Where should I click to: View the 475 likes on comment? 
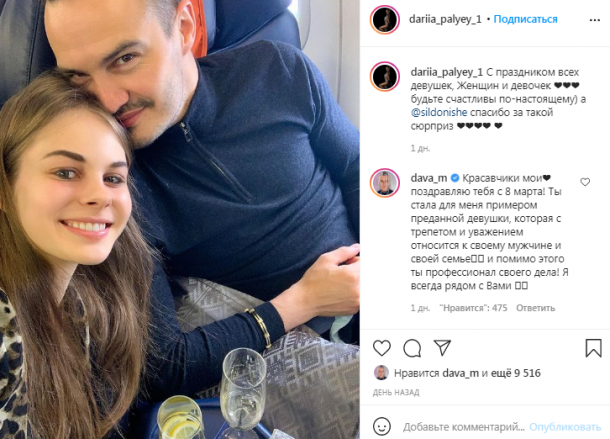click(473, 308)
